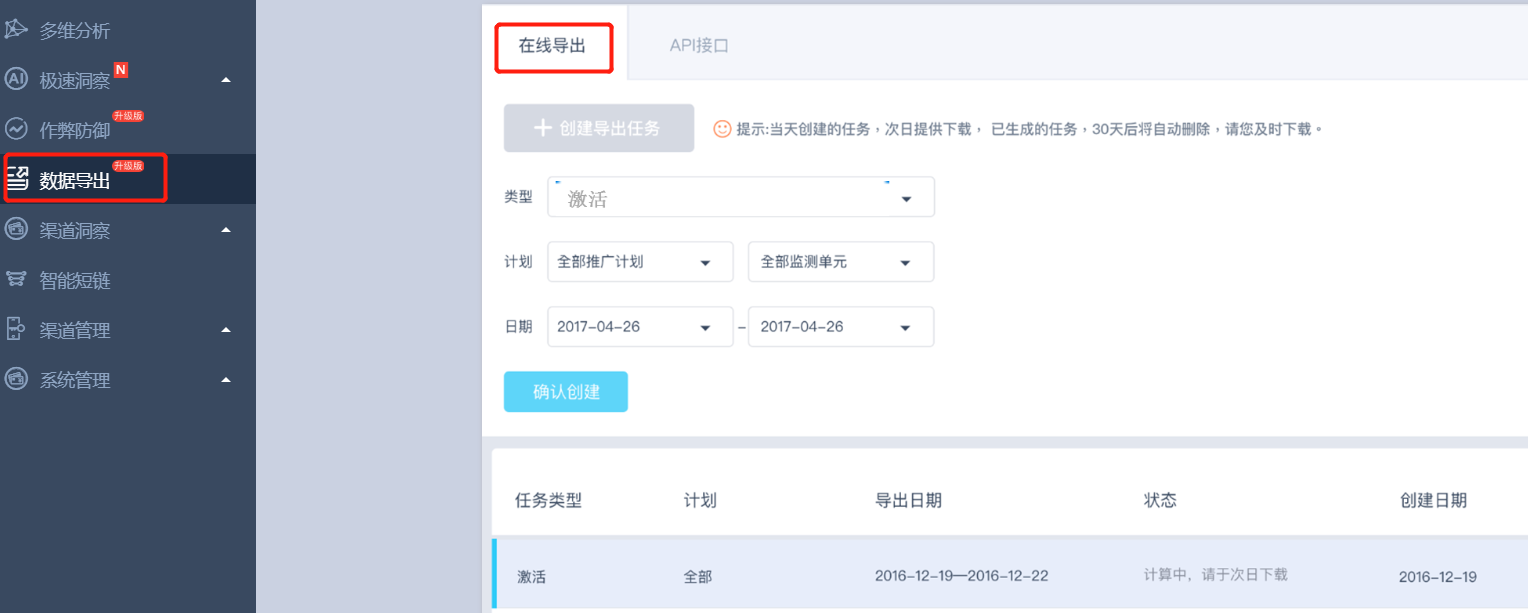Click the 多维分析 sidebar icon
The height and width of the screenshot is (613, 1528).
[x=15, y=29]
